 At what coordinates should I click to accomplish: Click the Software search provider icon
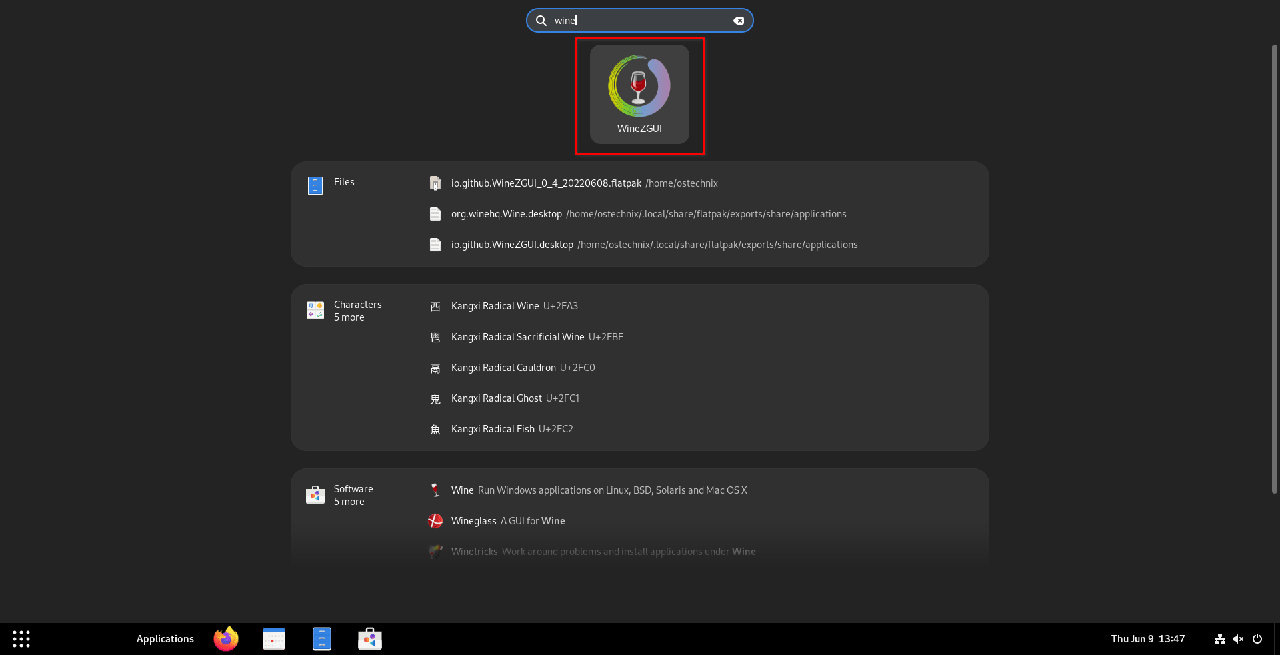click(x=315, y=495)
